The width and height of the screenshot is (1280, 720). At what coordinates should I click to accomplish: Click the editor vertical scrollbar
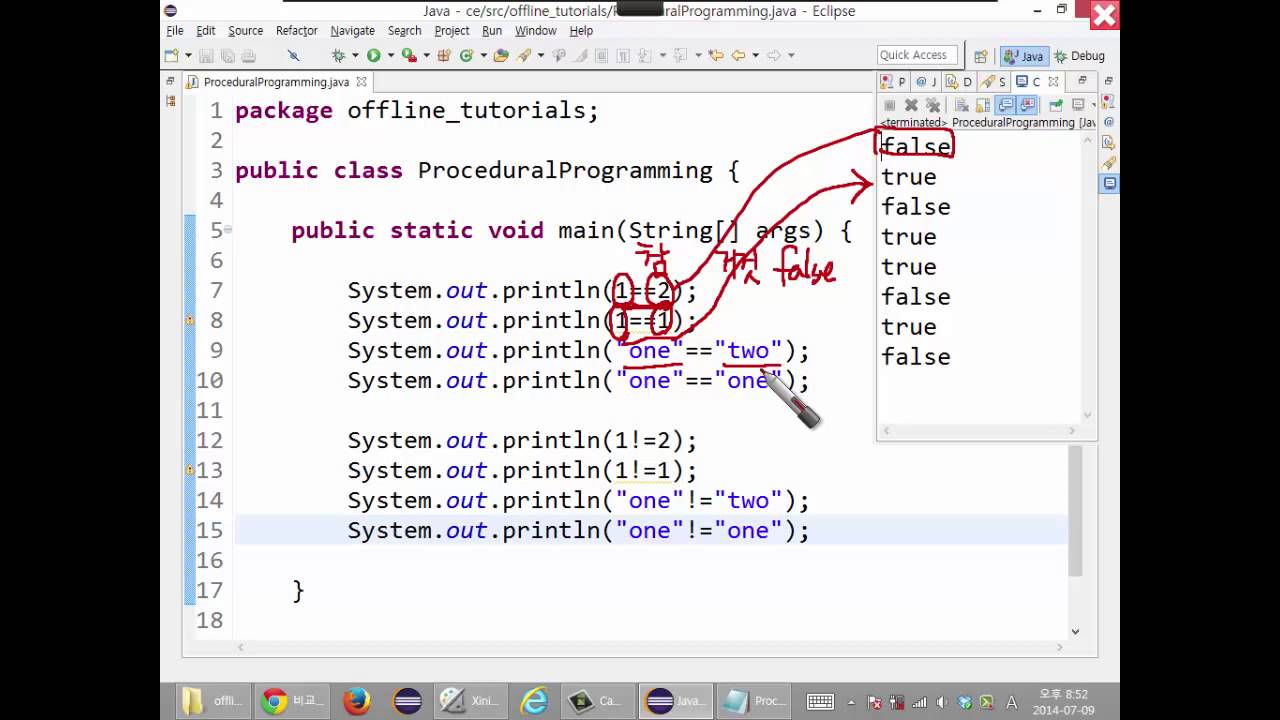[x=1075, y=510]
